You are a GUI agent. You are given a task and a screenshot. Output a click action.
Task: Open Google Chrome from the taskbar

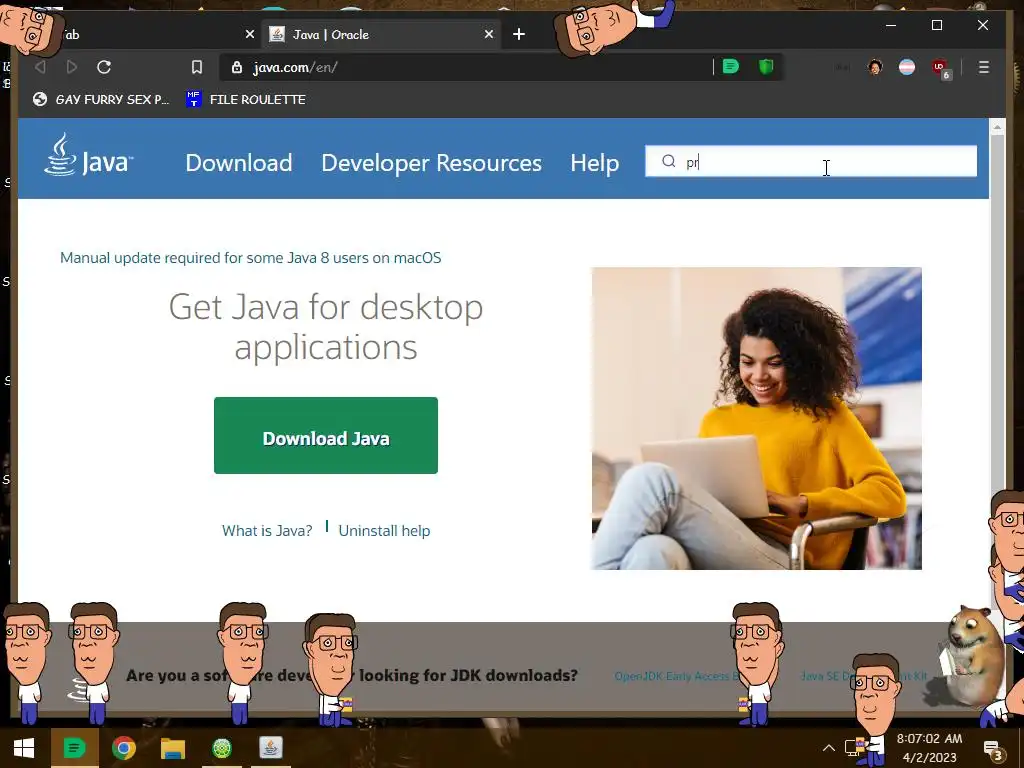(x=123, y=748)
